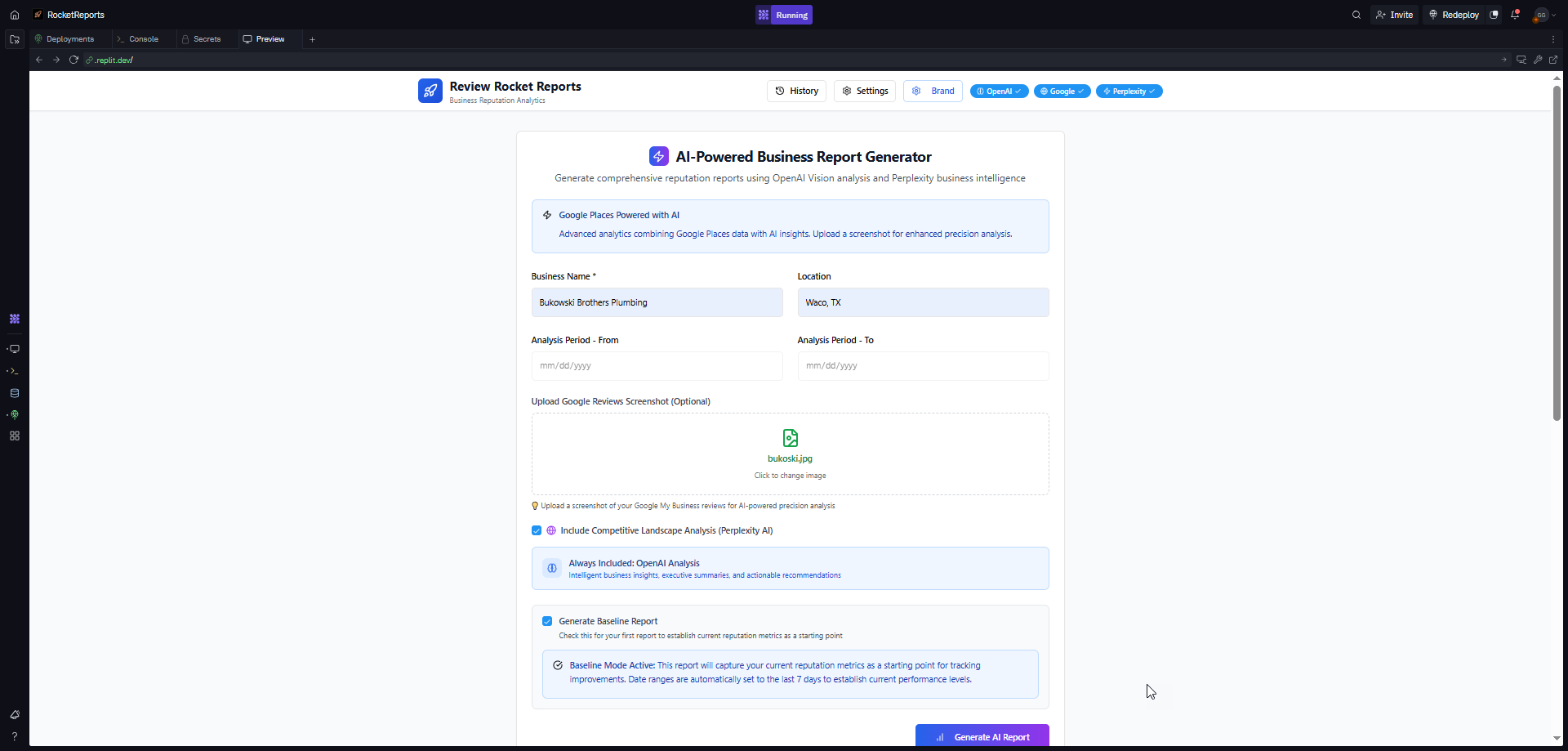Open the Console shell icon in sidebar

(15, 371)
